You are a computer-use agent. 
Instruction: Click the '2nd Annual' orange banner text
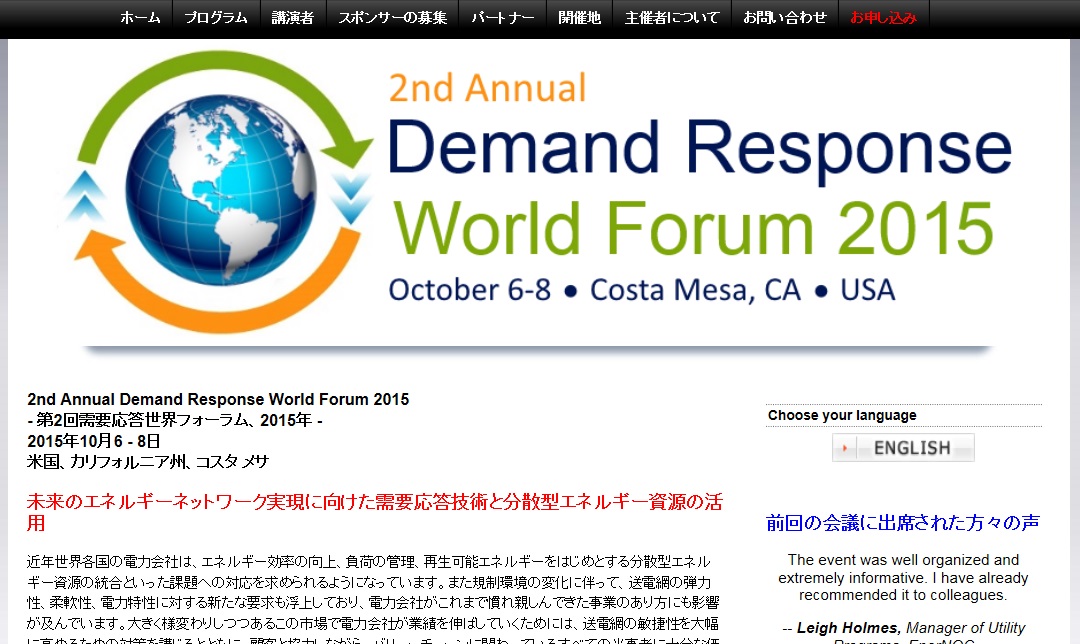(x=488, y=88)
